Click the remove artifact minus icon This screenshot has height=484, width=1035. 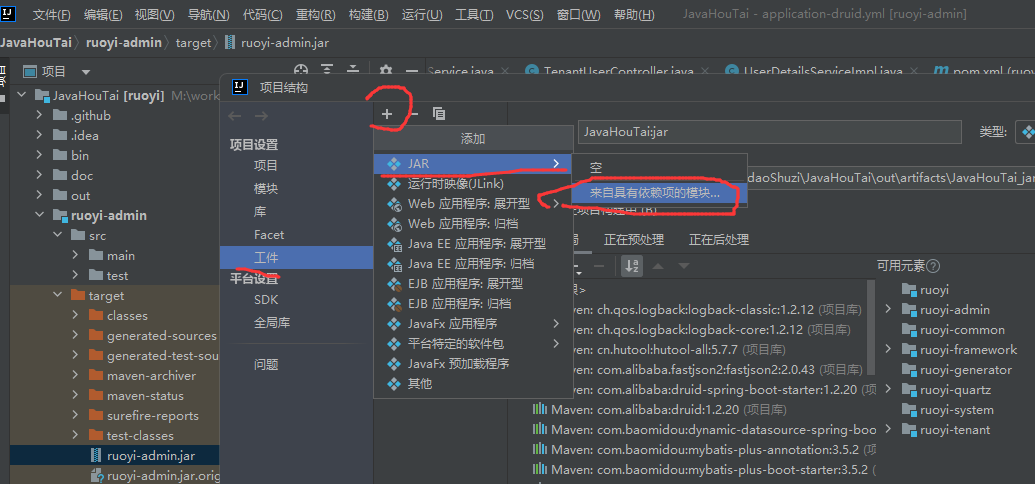413,114
